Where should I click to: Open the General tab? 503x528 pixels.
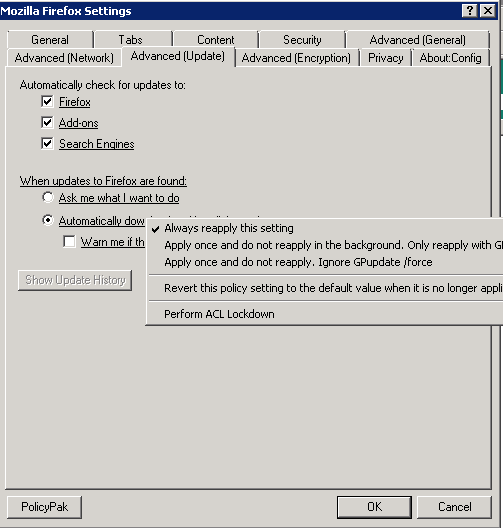[50, 40]
